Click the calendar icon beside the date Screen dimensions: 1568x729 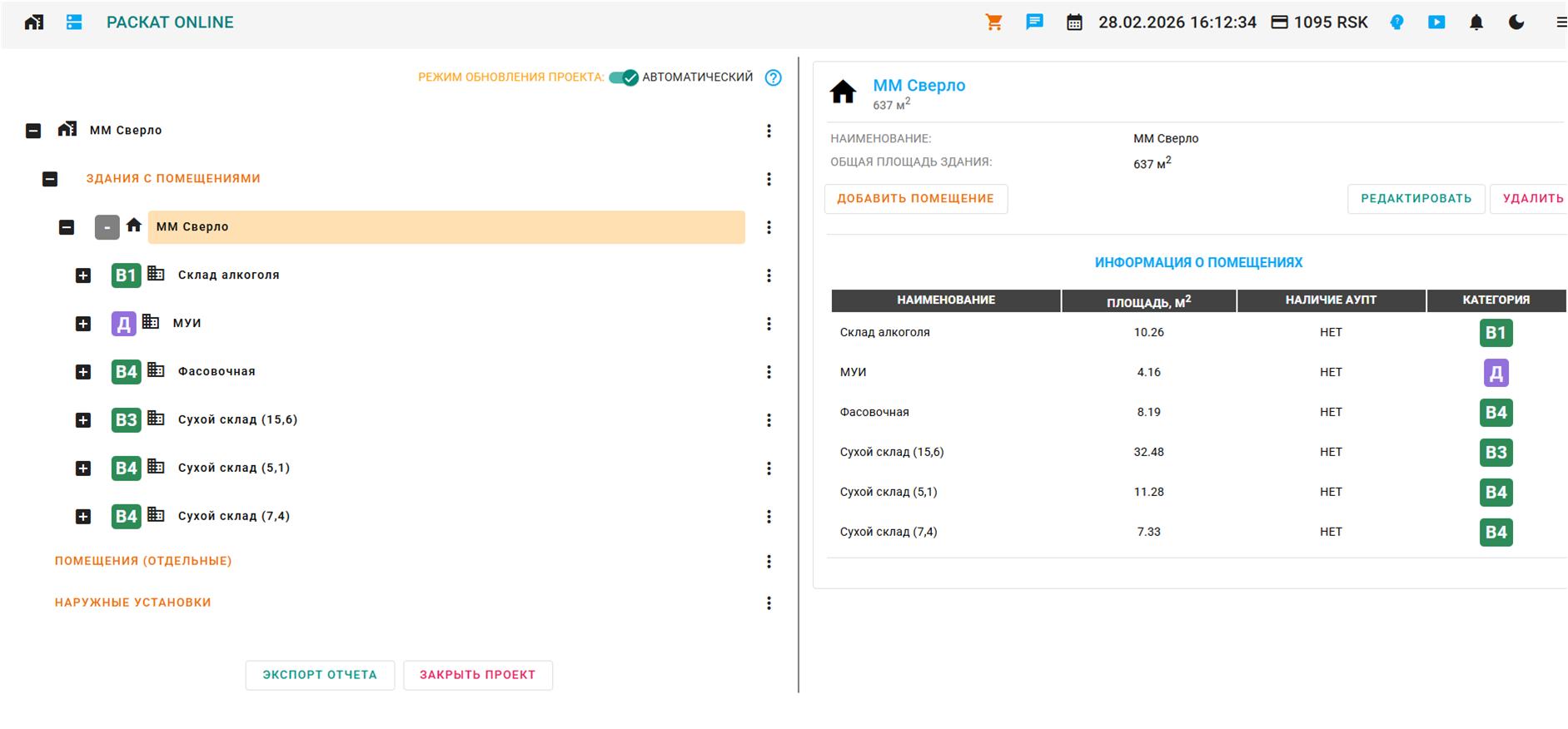point(1074,22)
